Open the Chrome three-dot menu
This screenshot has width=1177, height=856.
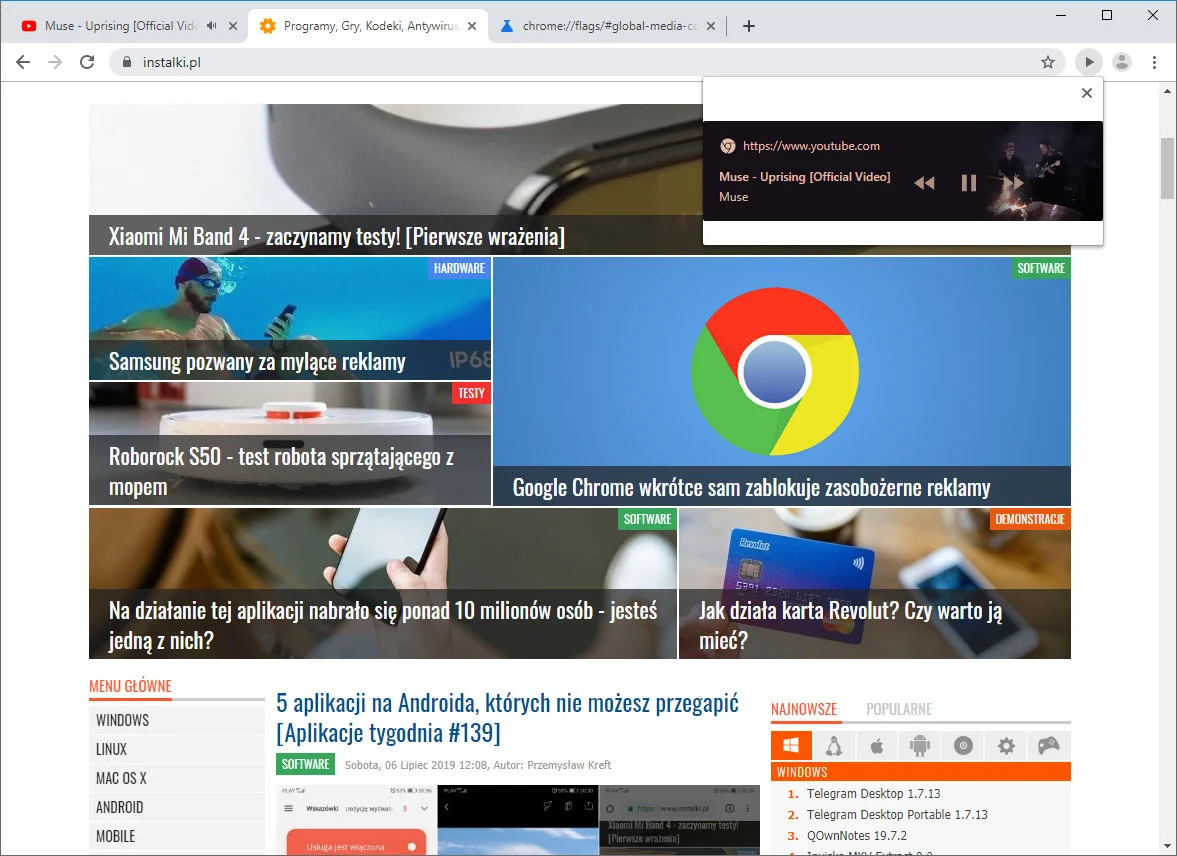coord(1154,62)
